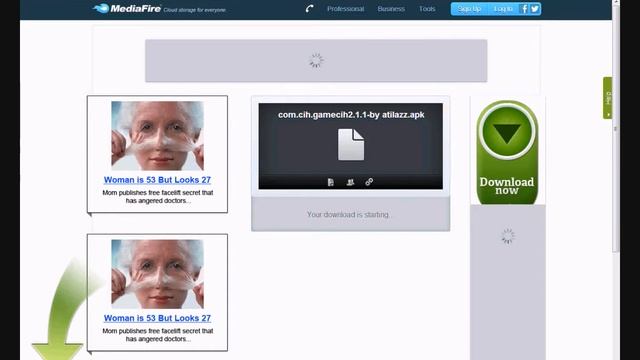Click filename com.cih.gamecih2.1.1-by atilazz.apk
This screenshot has height=360, width=640.
tap(351, 115)
